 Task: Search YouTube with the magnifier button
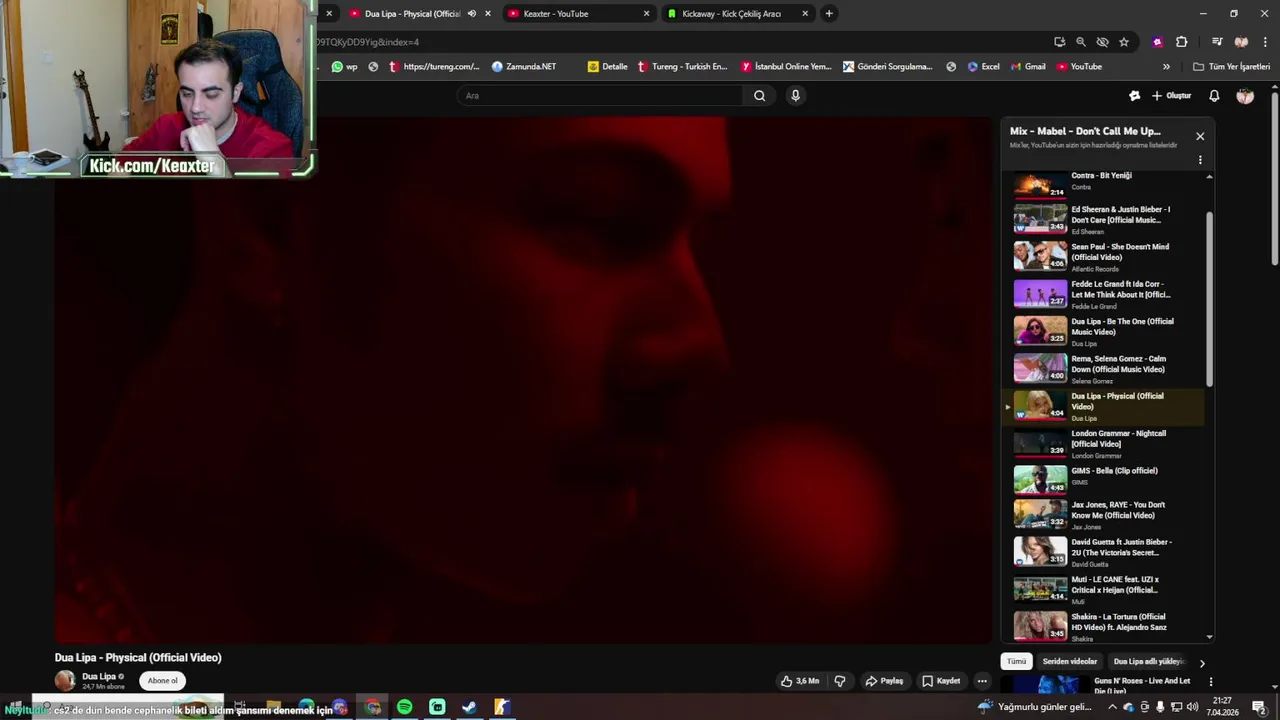pyautogui.click(x=759, y=96)
